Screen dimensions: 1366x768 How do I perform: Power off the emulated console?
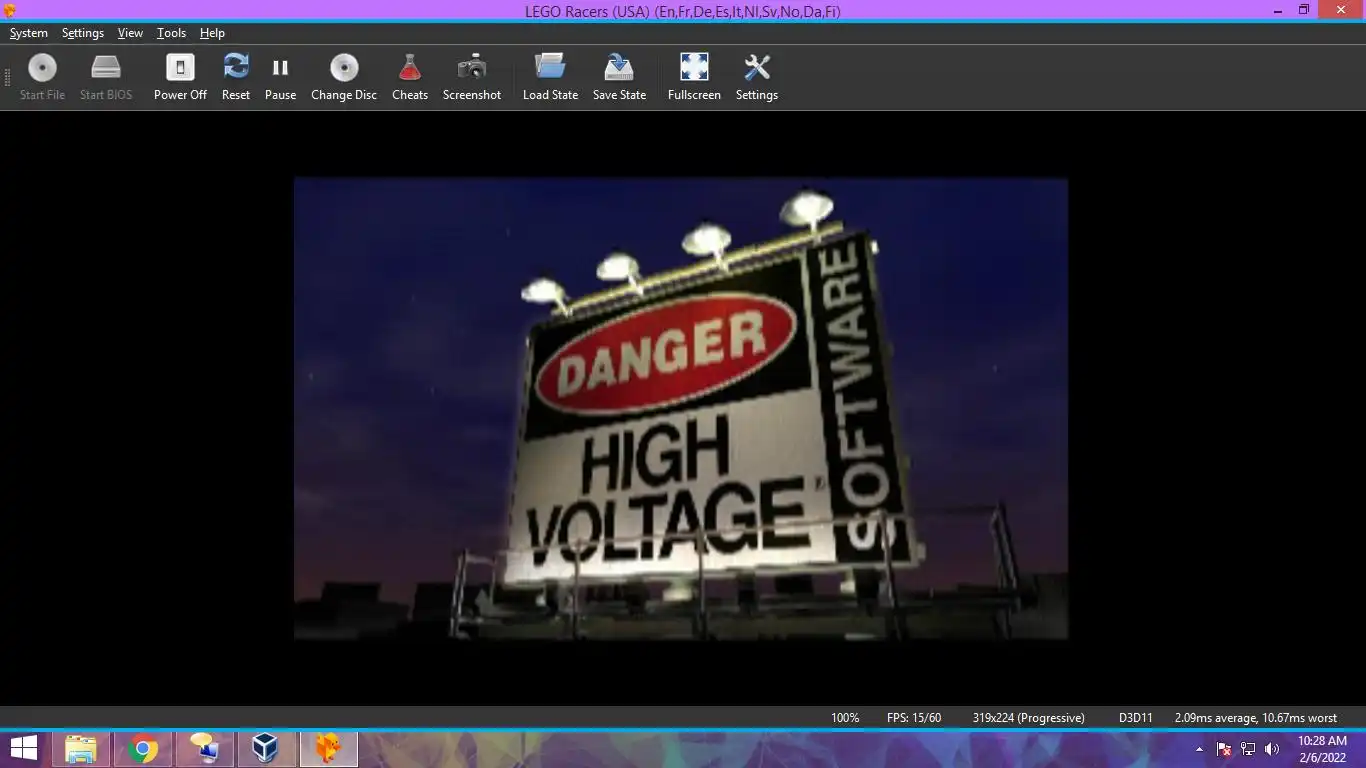(x=180, y=77)
